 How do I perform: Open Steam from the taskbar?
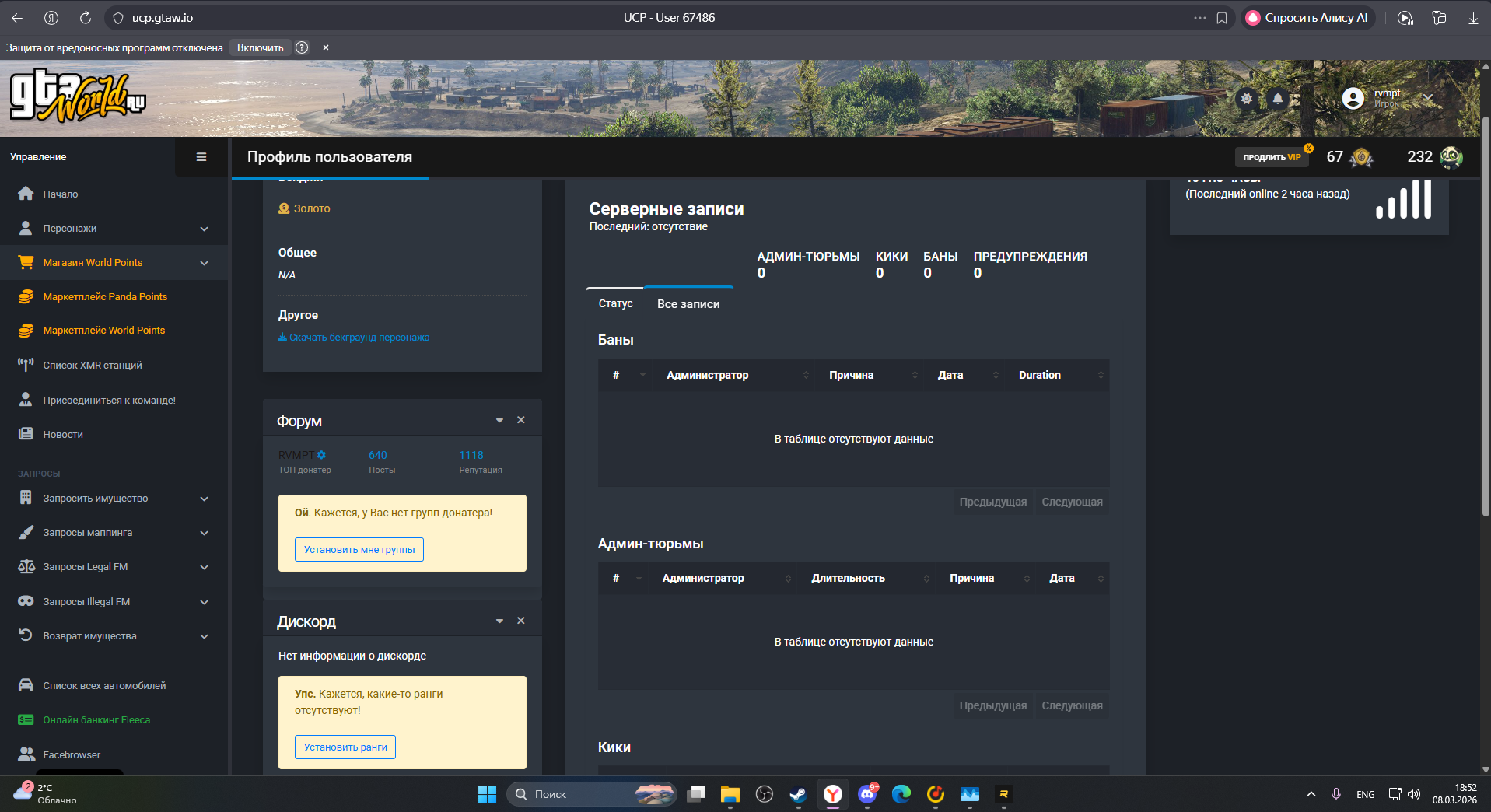(798, 794)
